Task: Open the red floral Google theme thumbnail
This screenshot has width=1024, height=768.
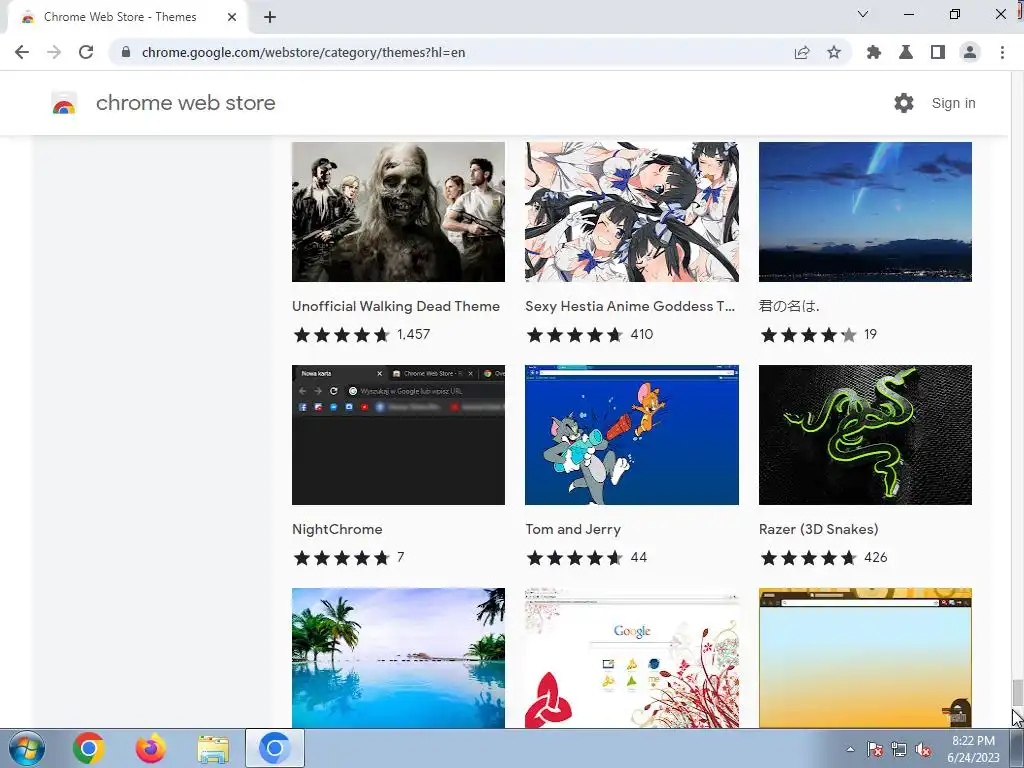Action: click(632, 658)
